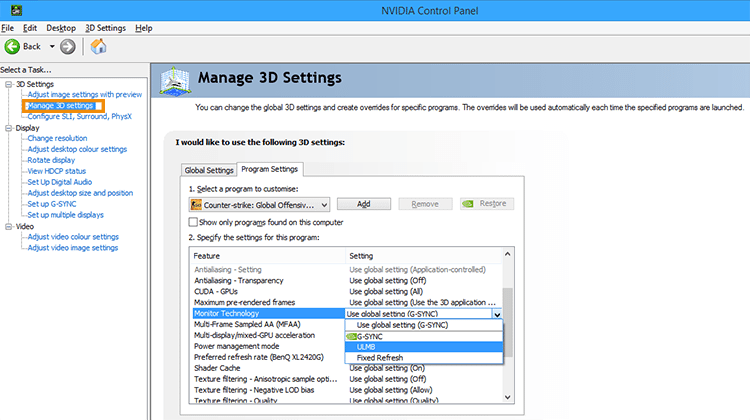The height and width of the screenshot is (420, 750).
Task: Click Use global setting (Off) for Antialiasing Transparency
Action: [388, 281]
